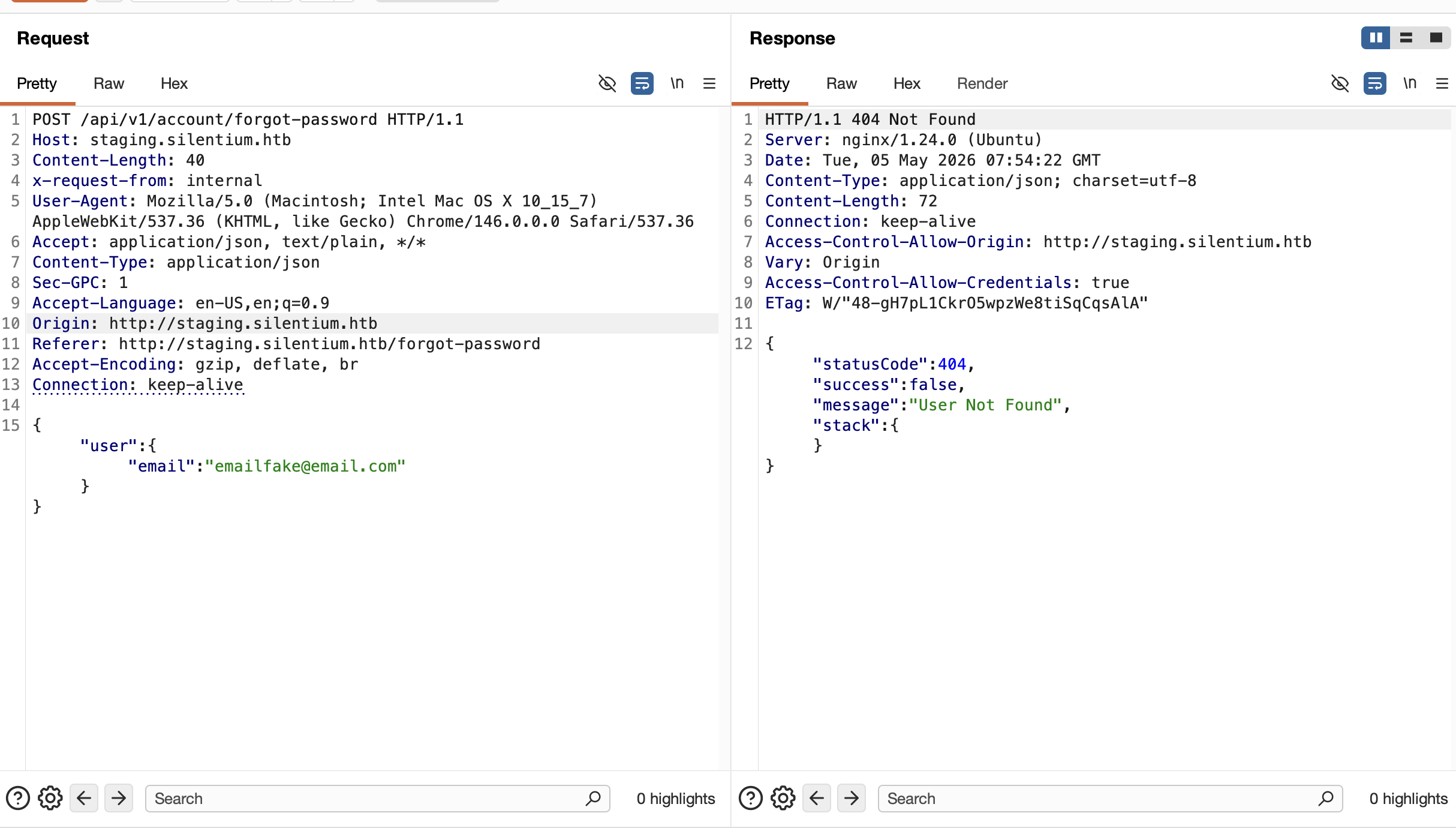Switch Response view to Raw tab
Screen dimensions: 1456x828
[841, 83]
